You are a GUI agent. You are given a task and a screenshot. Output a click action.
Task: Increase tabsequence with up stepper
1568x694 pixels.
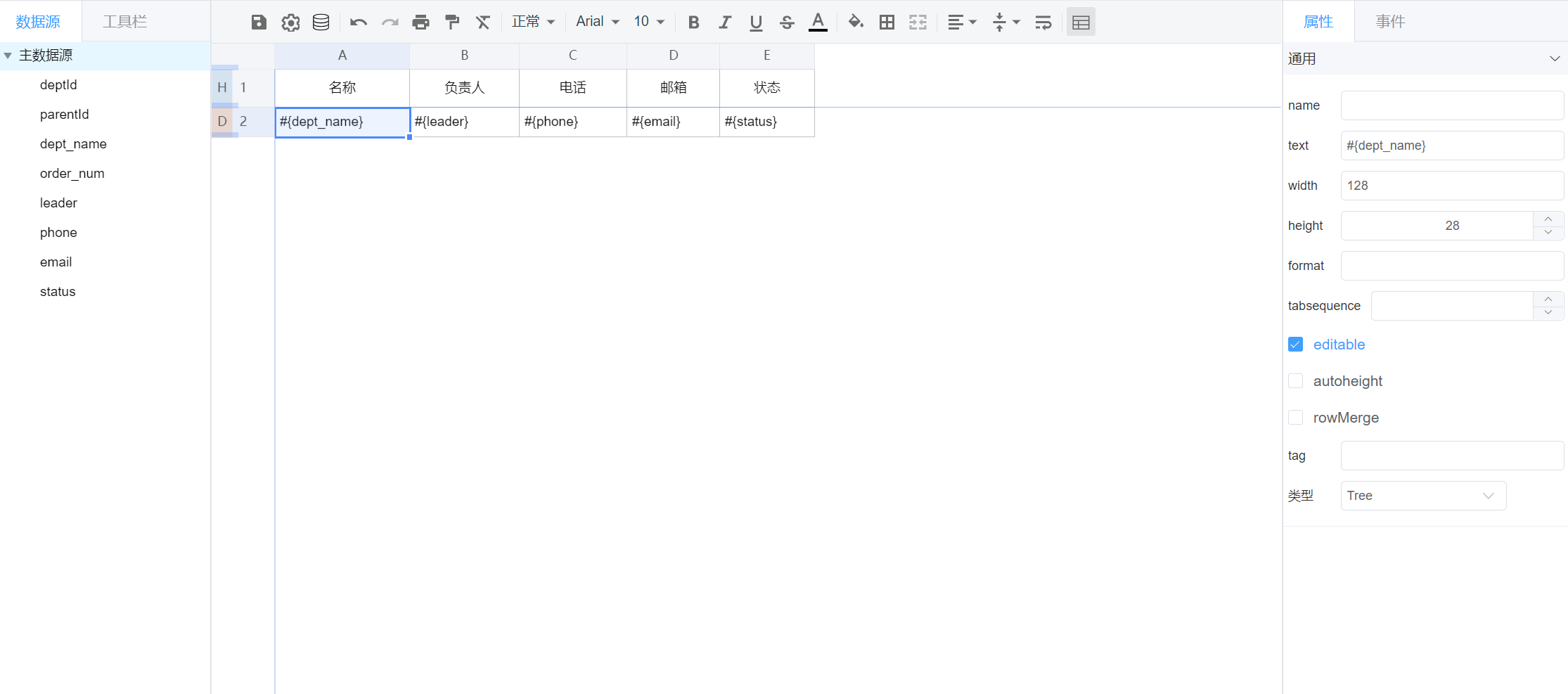click(x=1548, y=299)
